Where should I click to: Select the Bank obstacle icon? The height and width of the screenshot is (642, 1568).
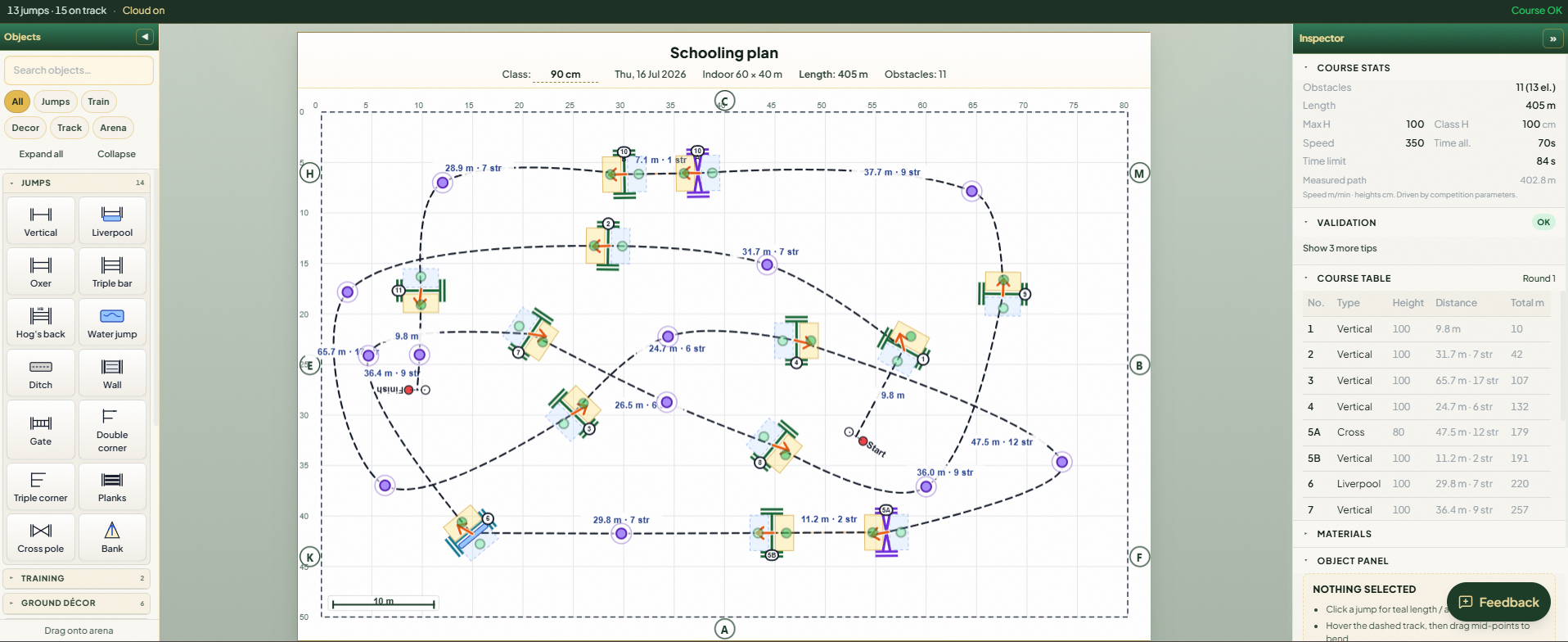tap(112, 537)
